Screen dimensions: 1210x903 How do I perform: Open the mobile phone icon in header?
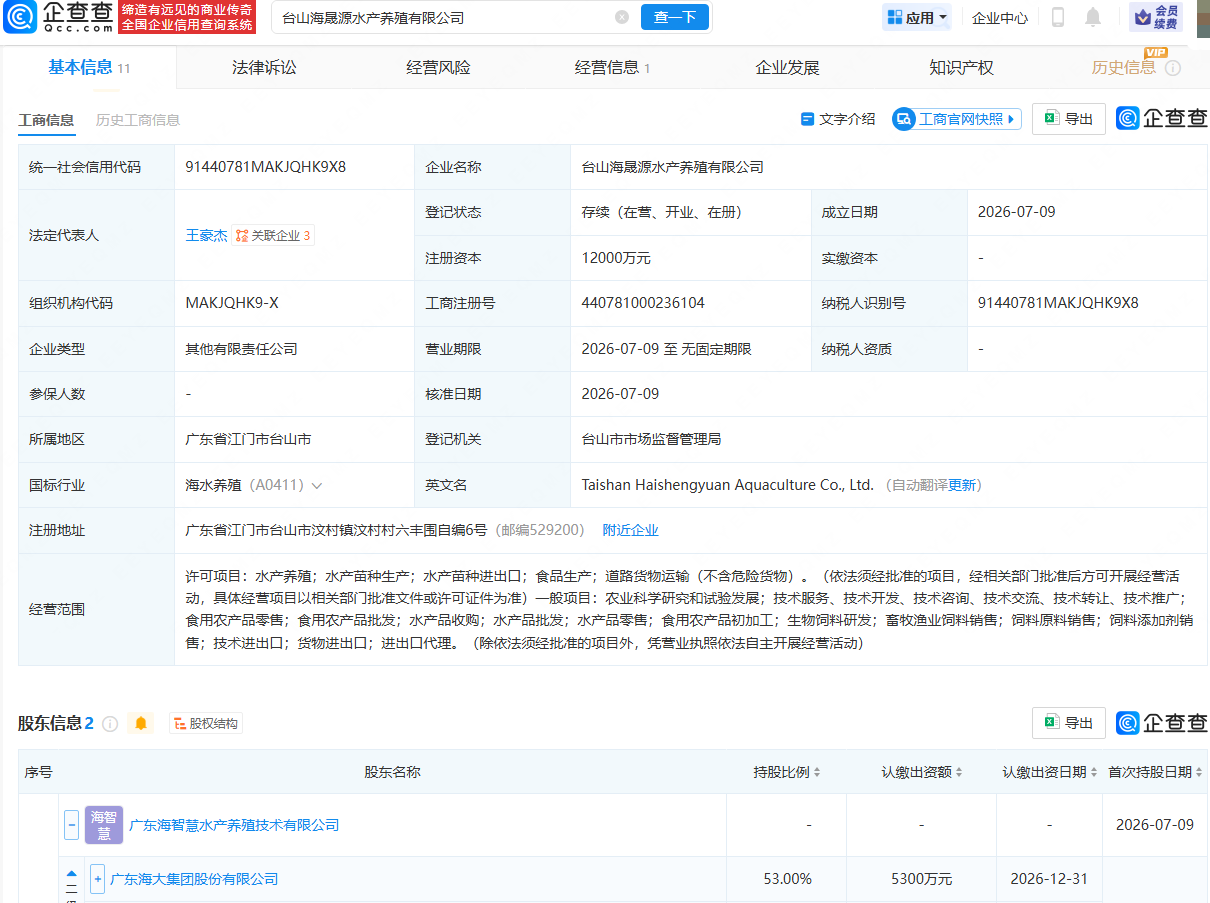[x=1058, y=17]
